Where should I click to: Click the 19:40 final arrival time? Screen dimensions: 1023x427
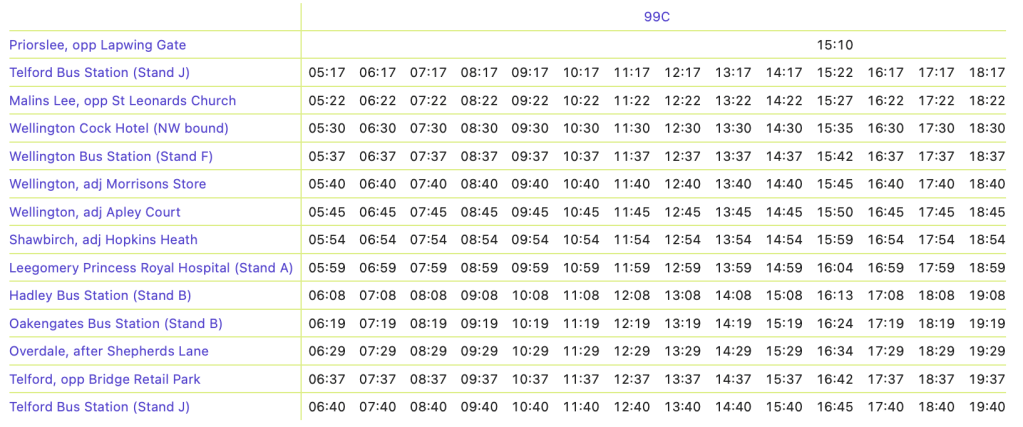[x=987, y=407]
